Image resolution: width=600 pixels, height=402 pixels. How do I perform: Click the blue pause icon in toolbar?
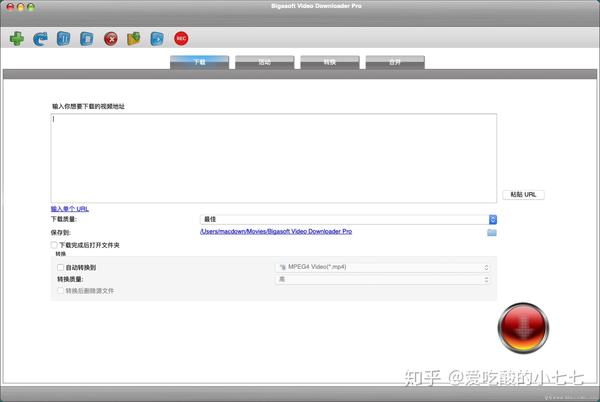click(64, 39)
